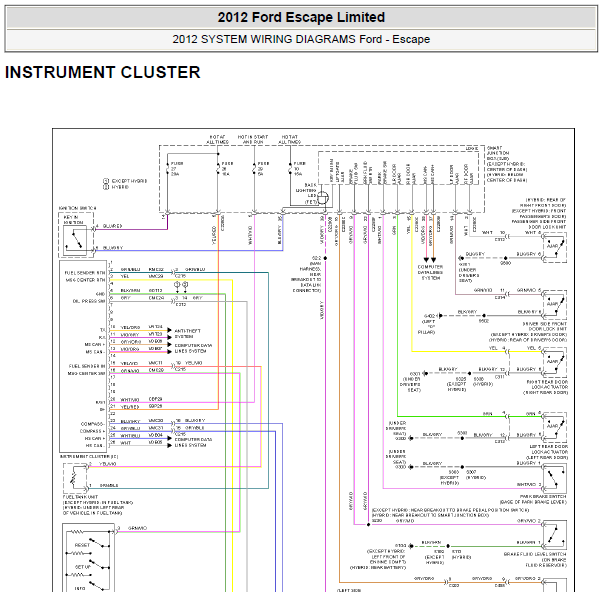The width and height of the screenshot is (599, 592).
Task: Click 'WHT/BLU' wire label at pin 25
Action: click(x=130, y=435)
